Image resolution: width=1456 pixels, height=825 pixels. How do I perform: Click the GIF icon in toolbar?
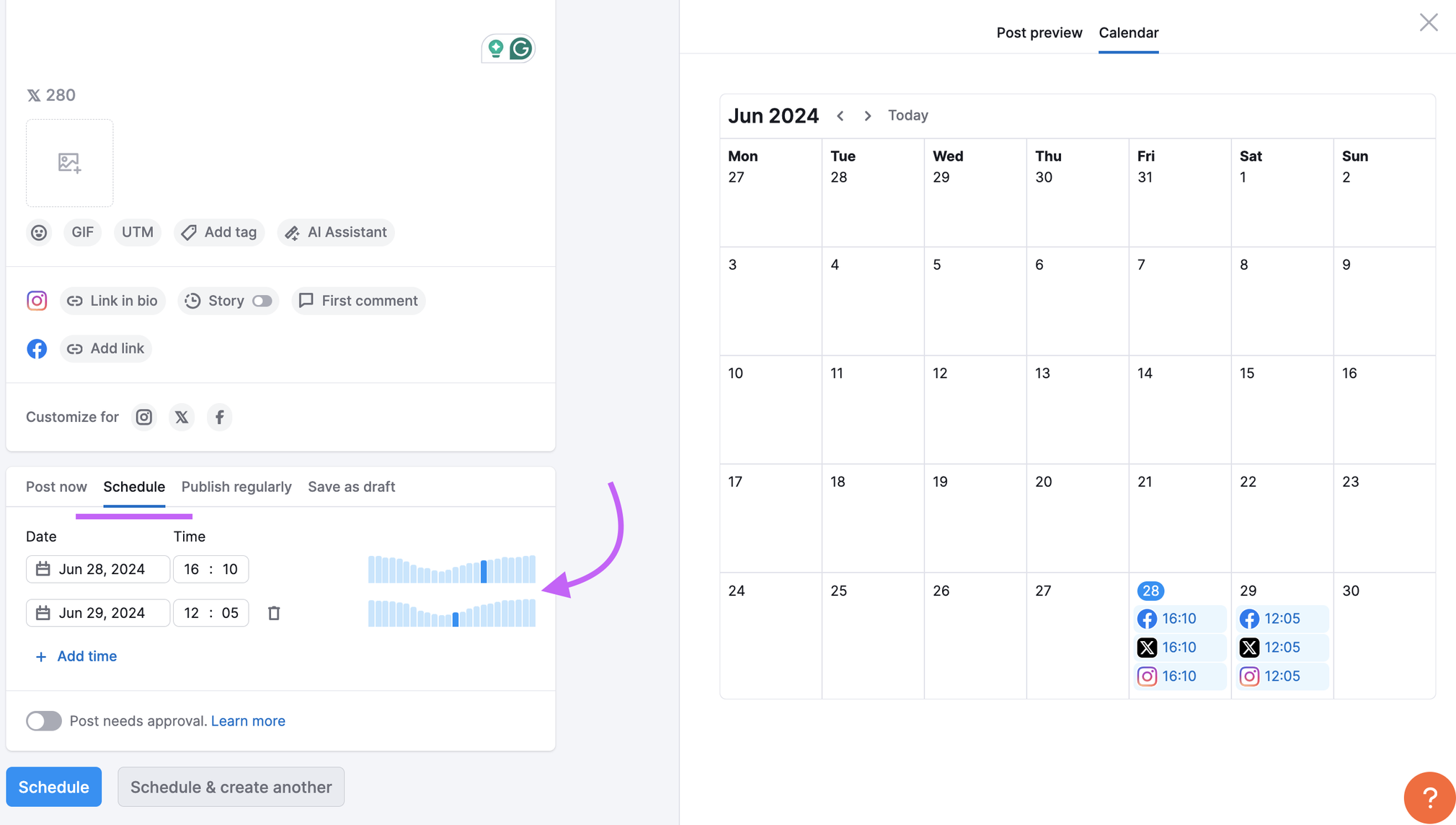82,232
